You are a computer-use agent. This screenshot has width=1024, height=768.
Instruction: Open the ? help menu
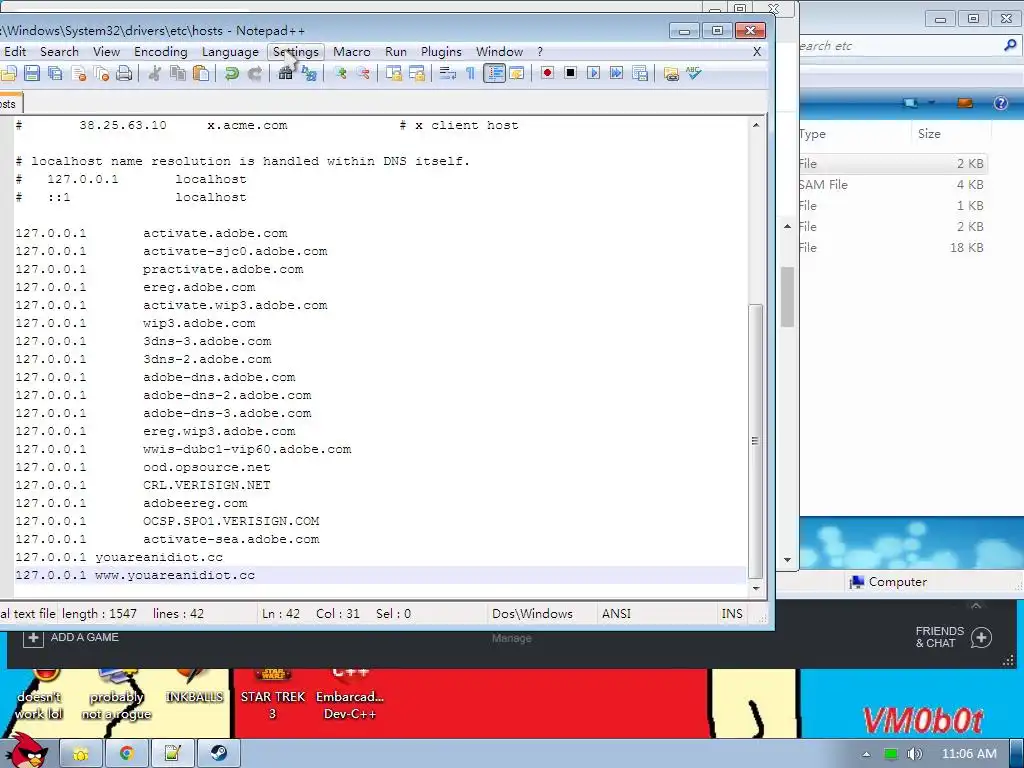pyautogui.click(x=540, y=52)
